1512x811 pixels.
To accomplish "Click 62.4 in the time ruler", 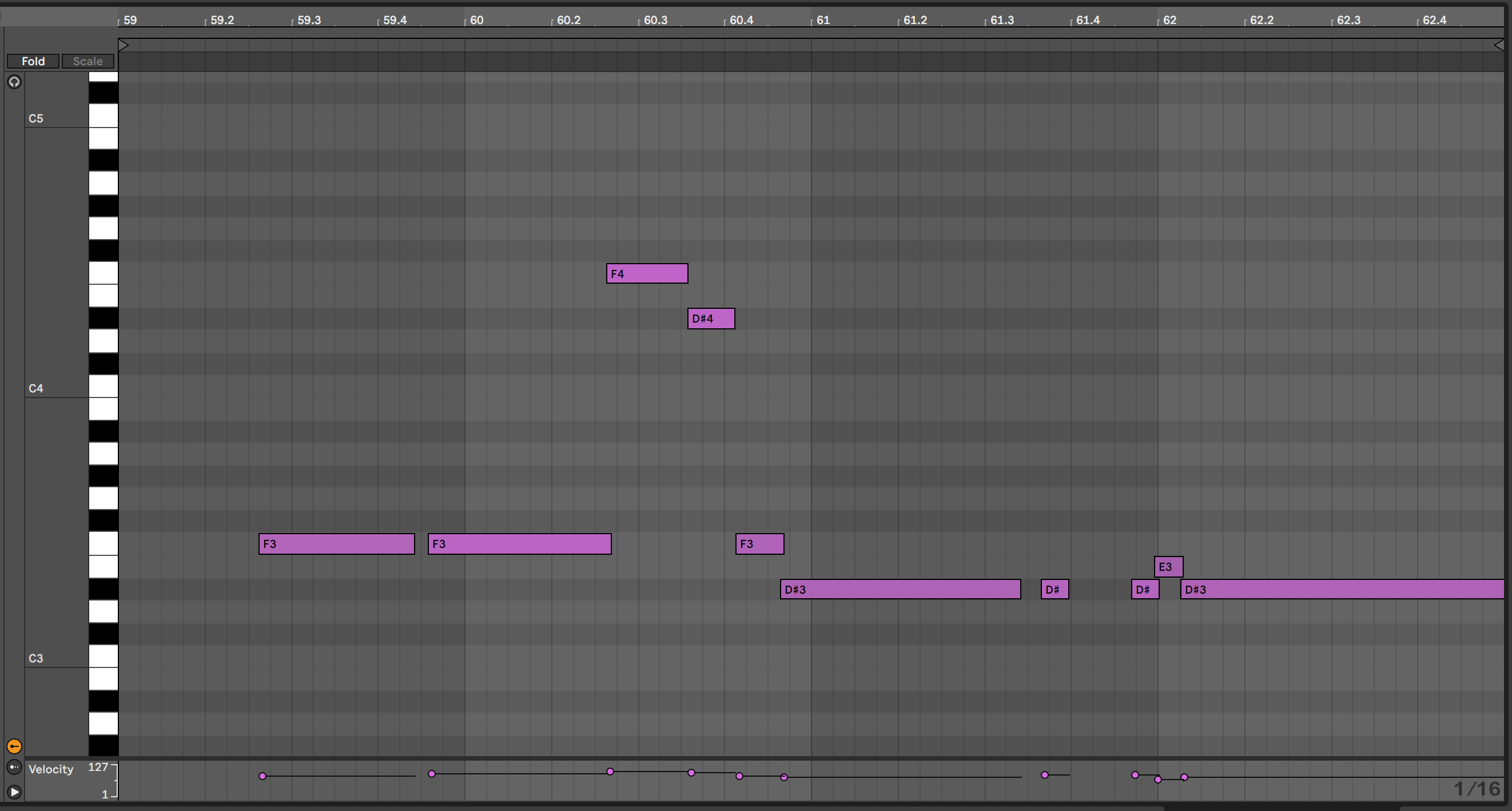I will coord(1435,20).
